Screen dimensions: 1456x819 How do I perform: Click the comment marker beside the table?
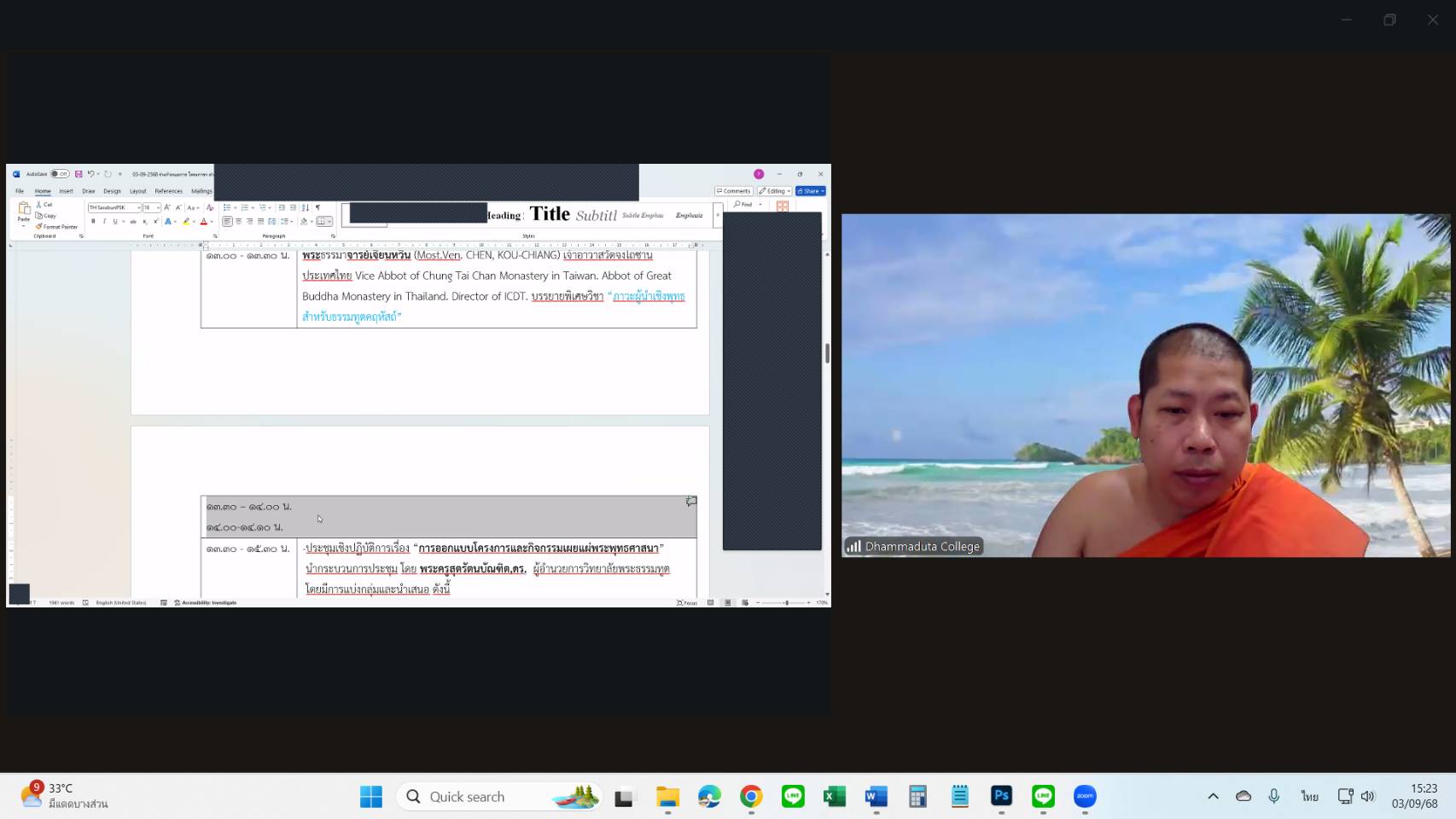(x=691, y=502)
